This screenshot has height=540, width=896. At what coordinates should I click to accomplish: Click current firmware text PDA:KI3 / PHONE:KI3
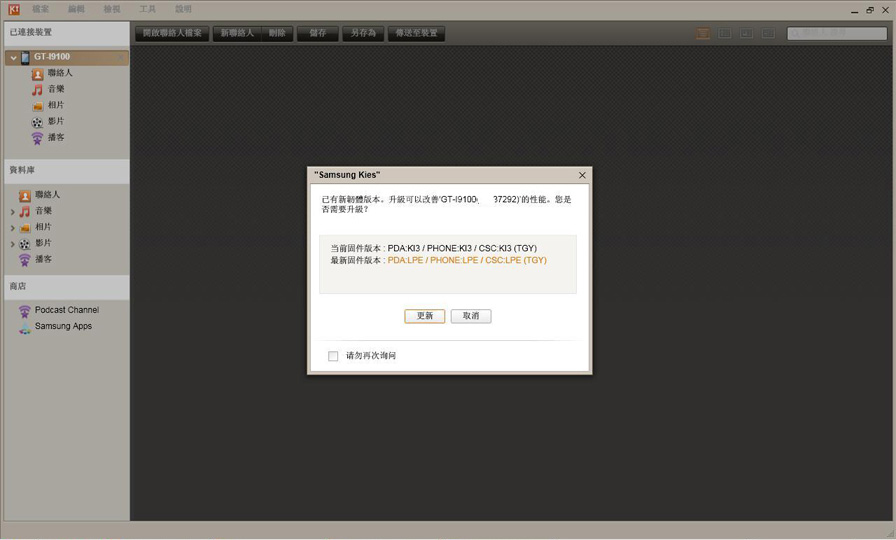pos(462,249)
